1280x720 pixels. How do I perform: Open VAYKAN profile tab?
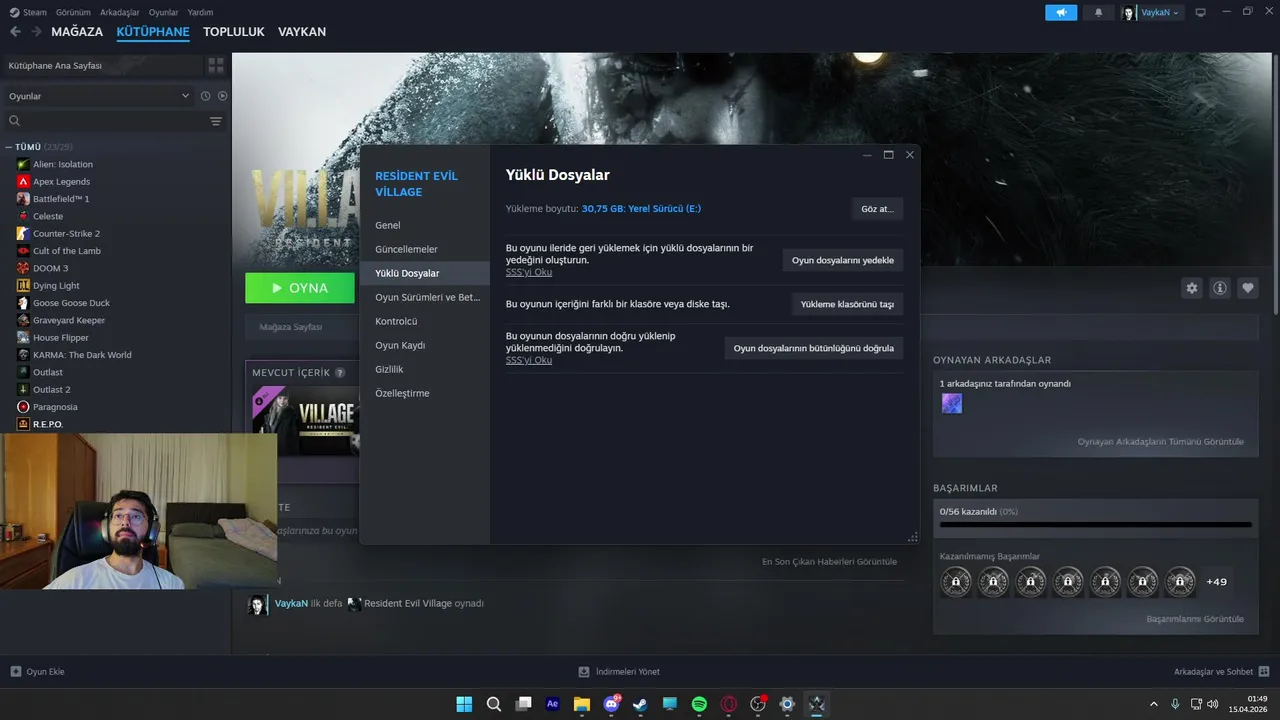(302, 32)
